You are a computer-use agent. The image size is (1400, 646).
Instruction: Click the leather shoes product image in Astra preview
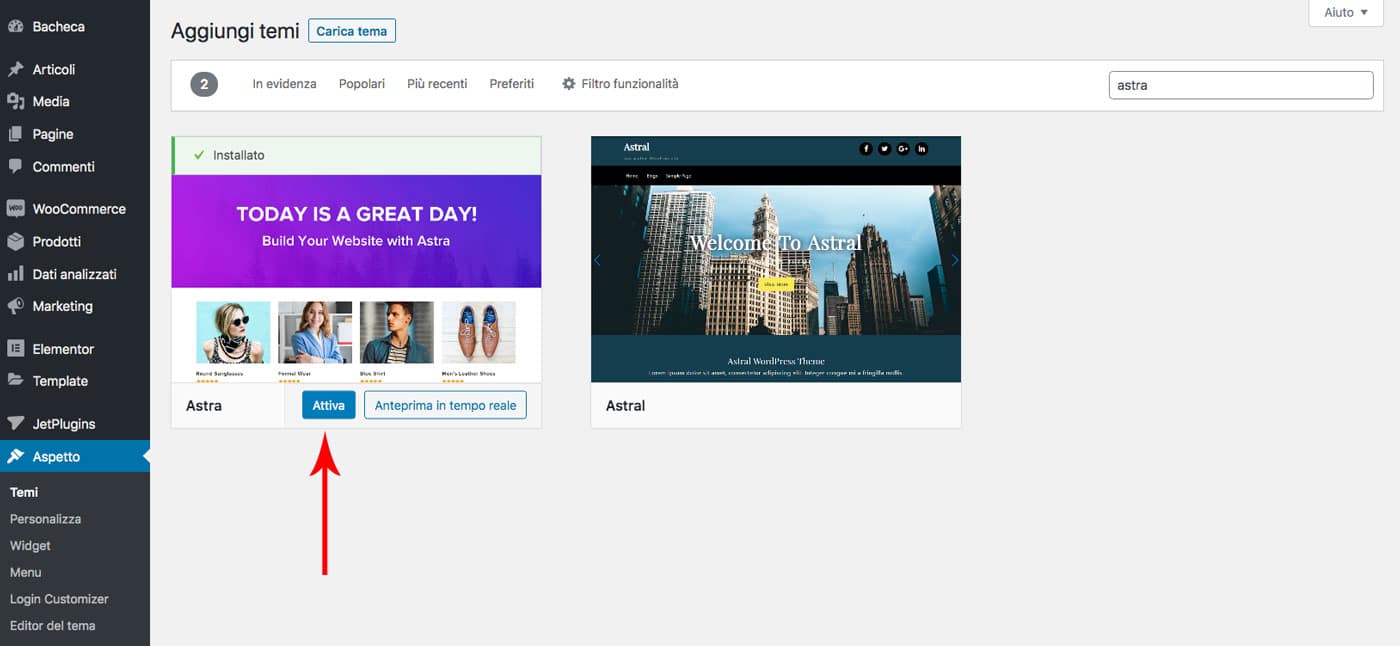click(x=479, y=332)
